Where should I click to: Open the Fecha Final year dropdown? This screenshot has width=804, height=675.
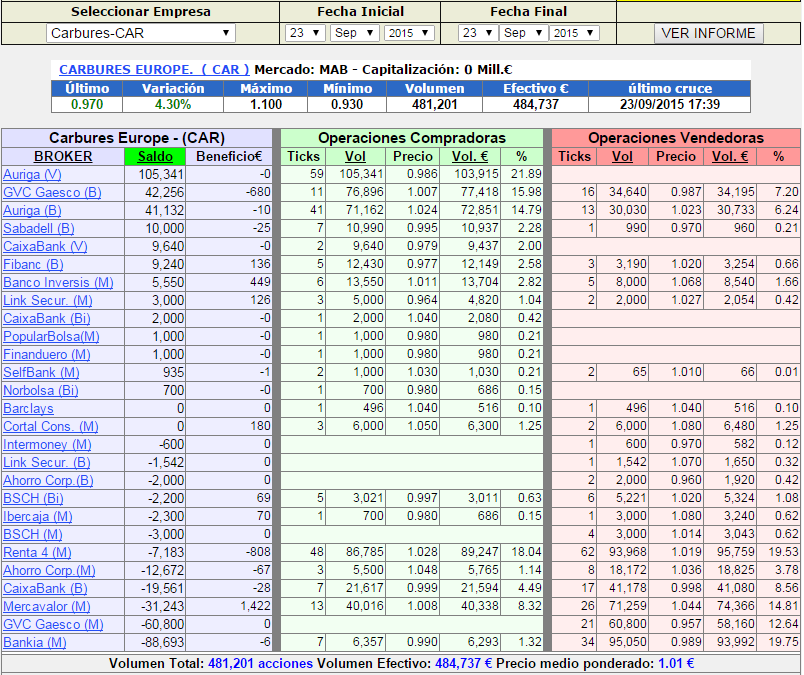click(x=574, y=33)
